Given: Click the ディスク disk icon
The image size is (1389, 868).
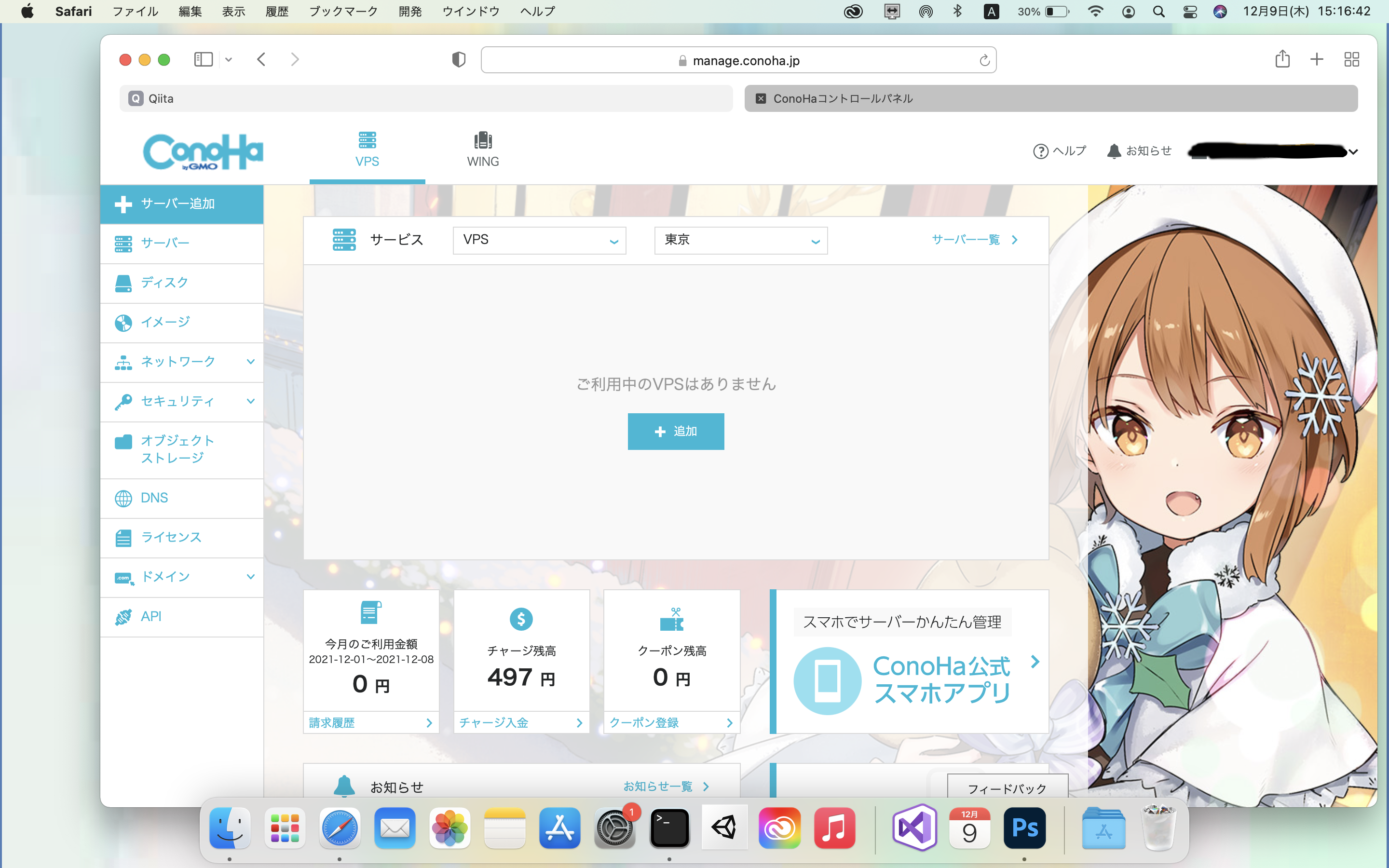Looking at the screenshot, I should 123,283.
